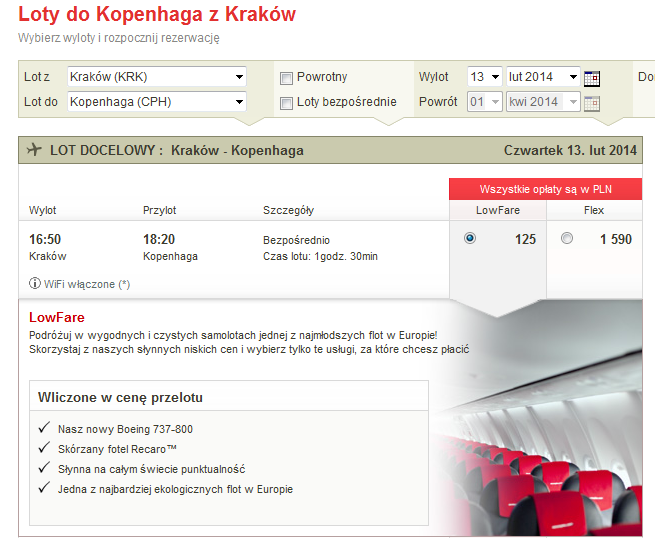Click the 16:50 departure time
The height and width of the screenshot is (538, 655).
click(45, 239)
